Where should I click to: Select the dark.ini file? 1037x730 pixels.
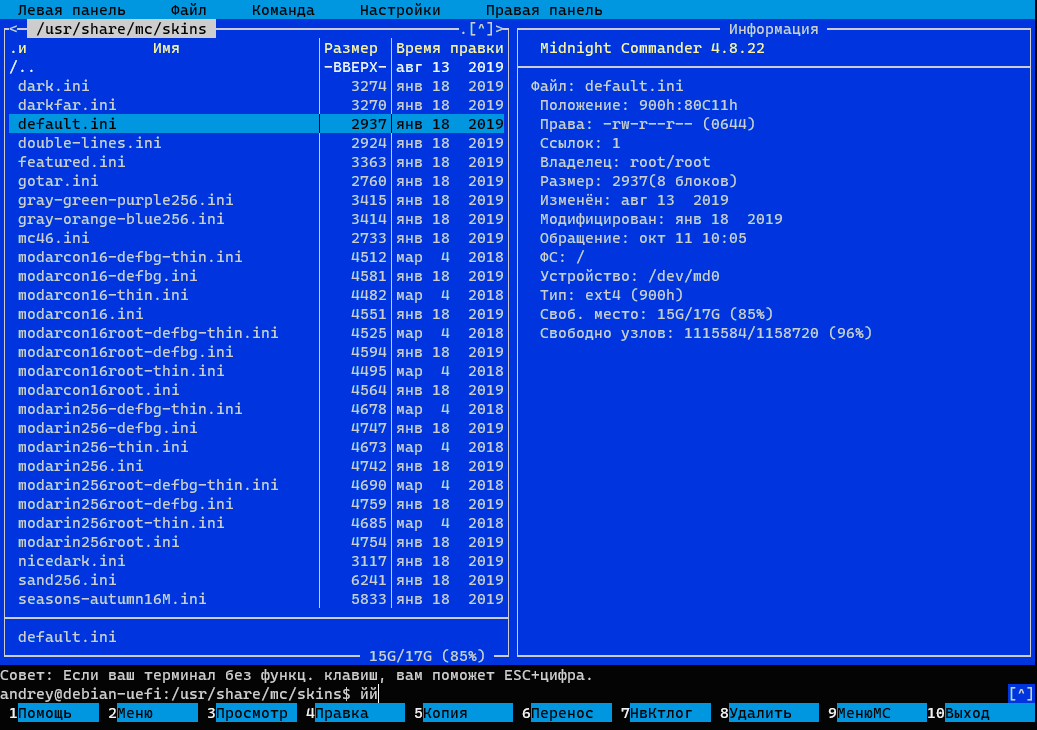pos(53,86)
